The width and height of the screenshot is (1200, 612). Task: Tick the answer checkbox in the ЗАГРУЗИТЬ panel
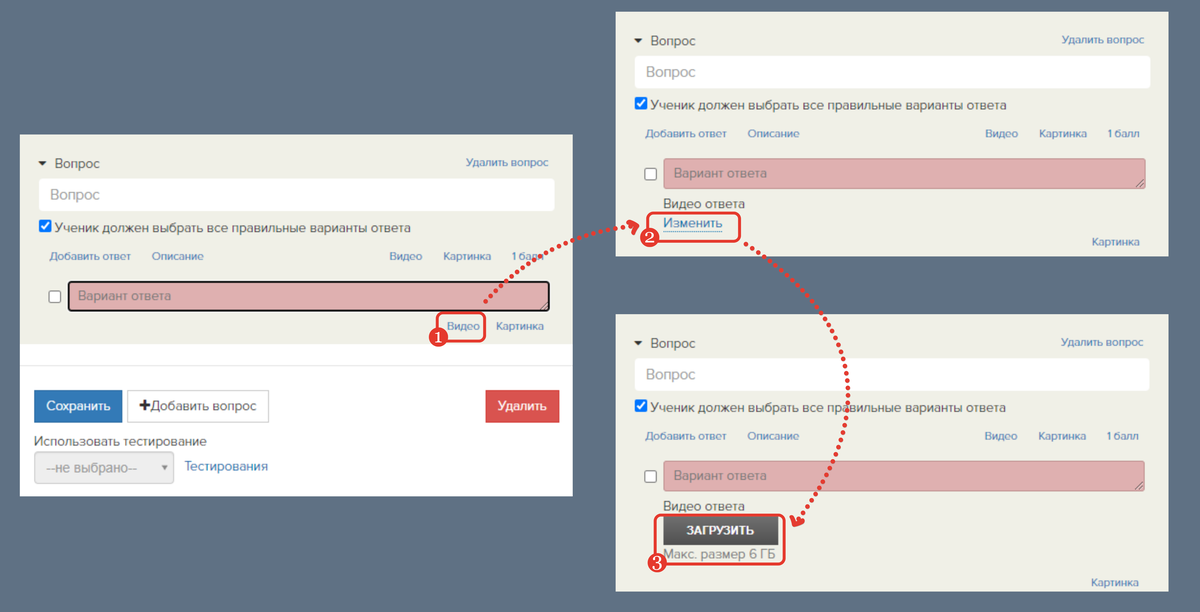(651, 476)
